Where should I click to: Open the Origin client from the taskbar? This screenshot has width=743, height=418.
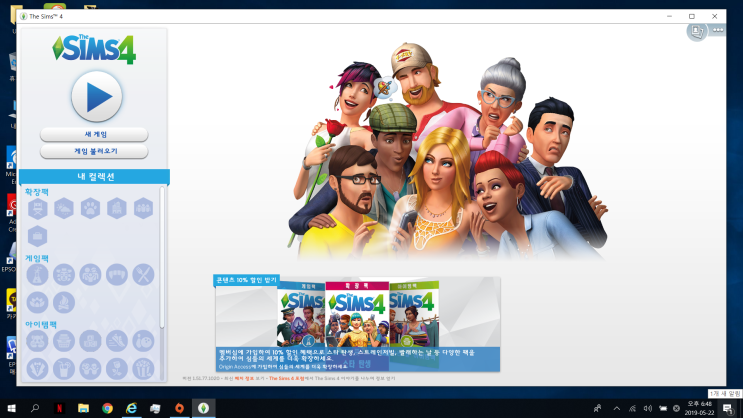(180, 408)
